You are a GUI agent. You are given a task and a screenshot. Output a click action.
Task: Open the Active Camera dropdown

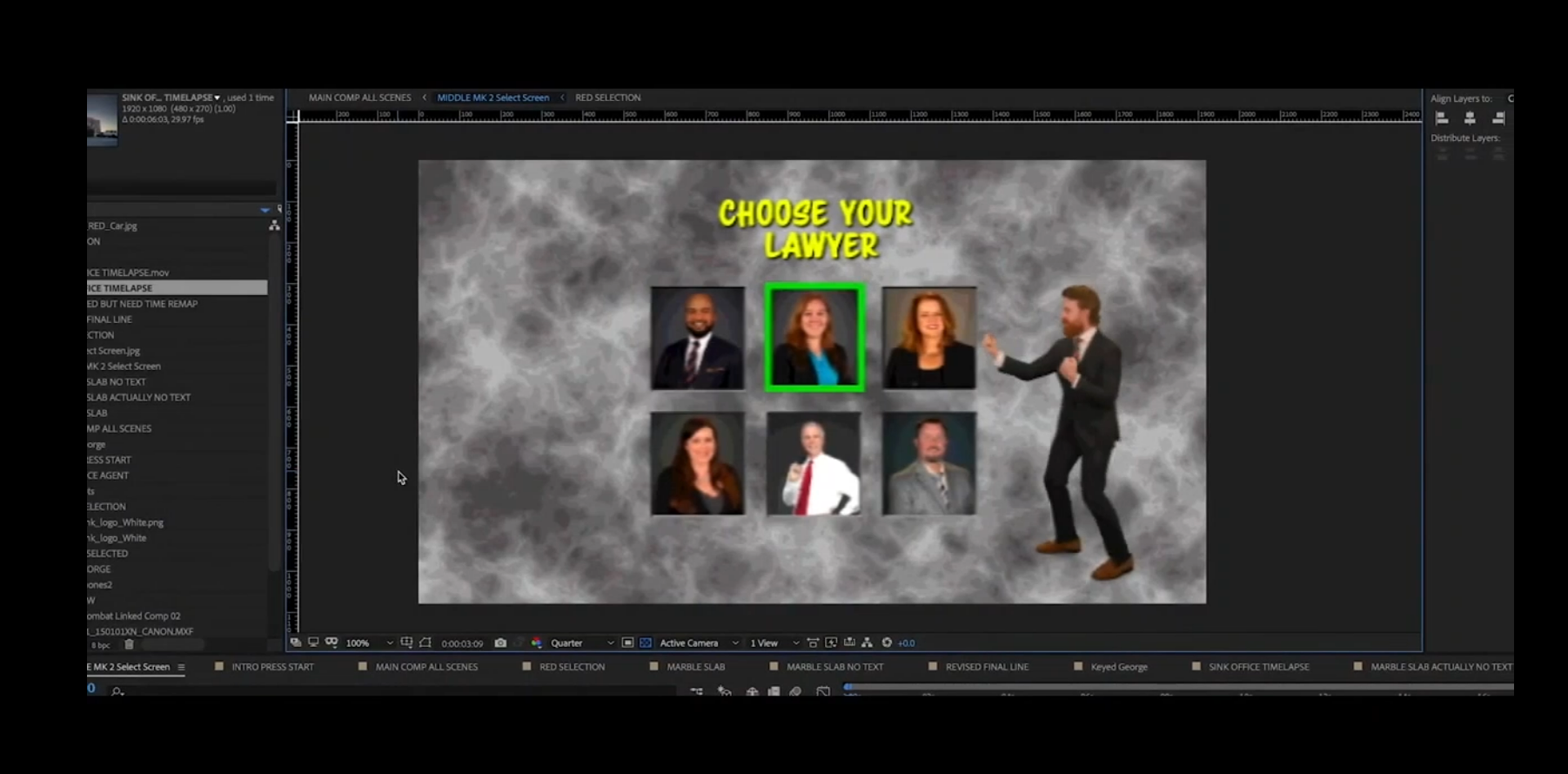click(x=699, y=643)
